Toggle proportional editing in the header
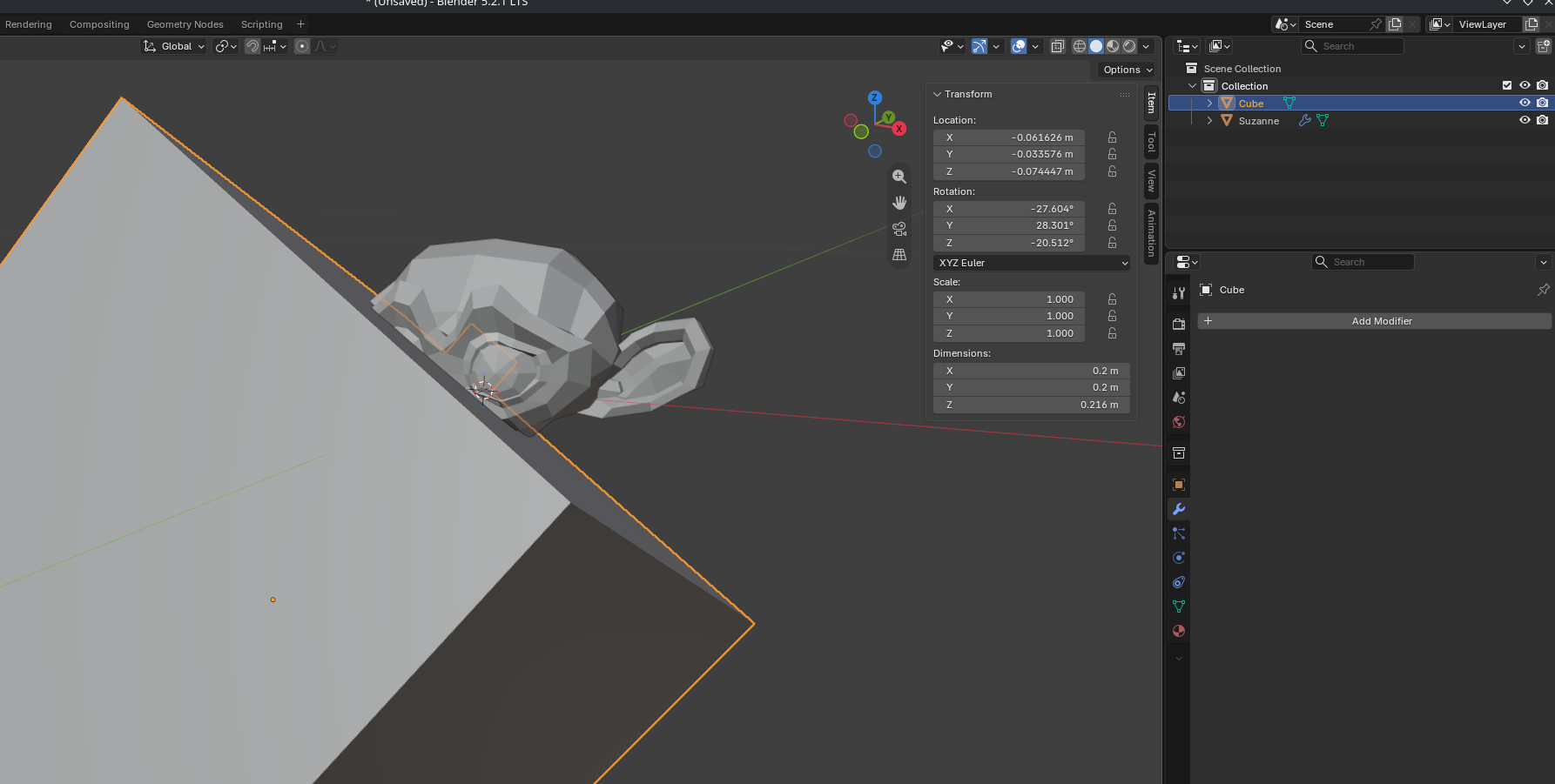 [302, 46]
